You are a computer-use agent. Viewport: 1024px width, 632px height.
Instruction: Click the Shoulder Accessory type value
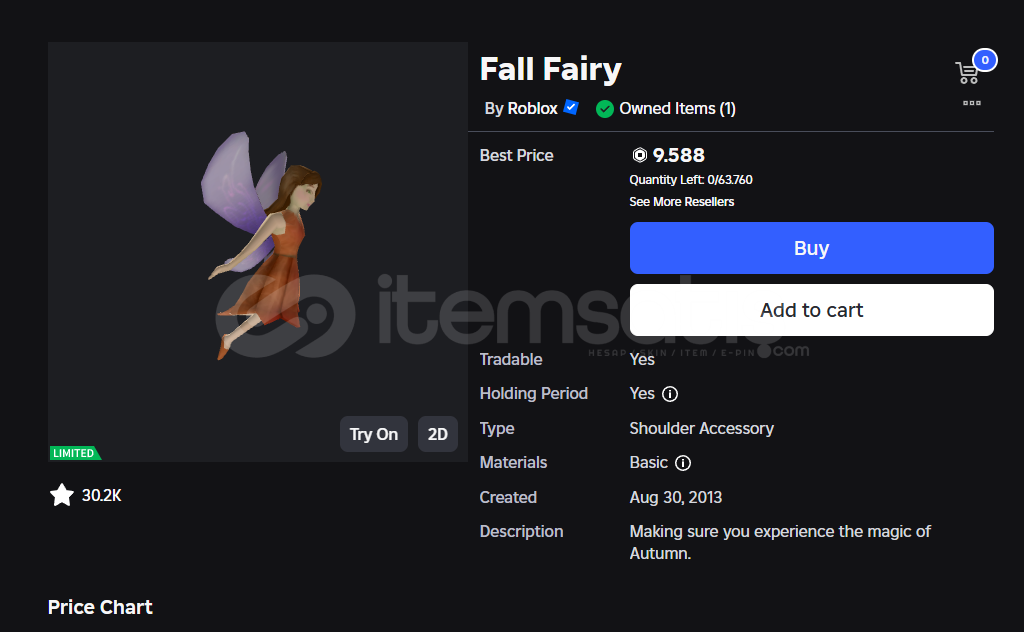coord(701,428)
